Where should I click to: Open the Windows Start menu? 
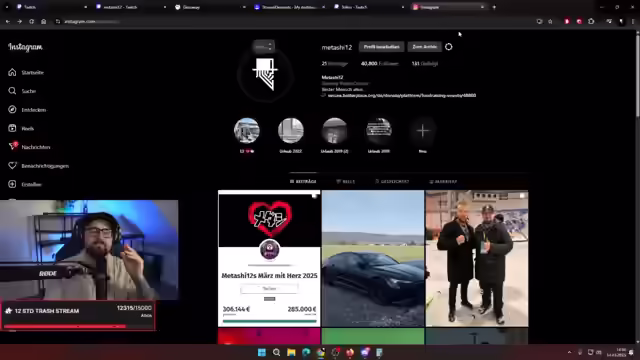click(x=262, y=352)
